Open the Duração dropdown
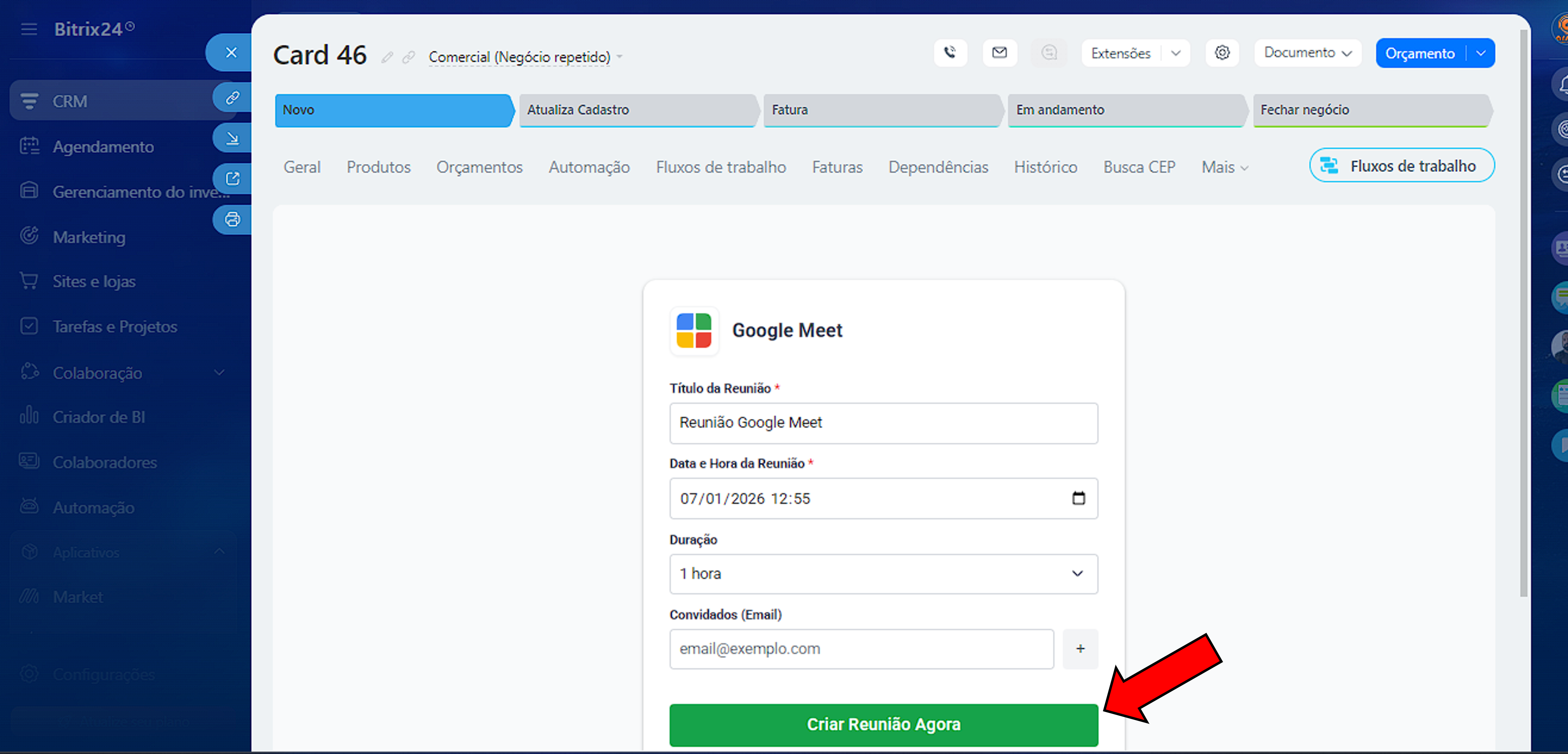The width and height of the screenshot is (1568, 754). pyautogui.click(x=883, y=574)
